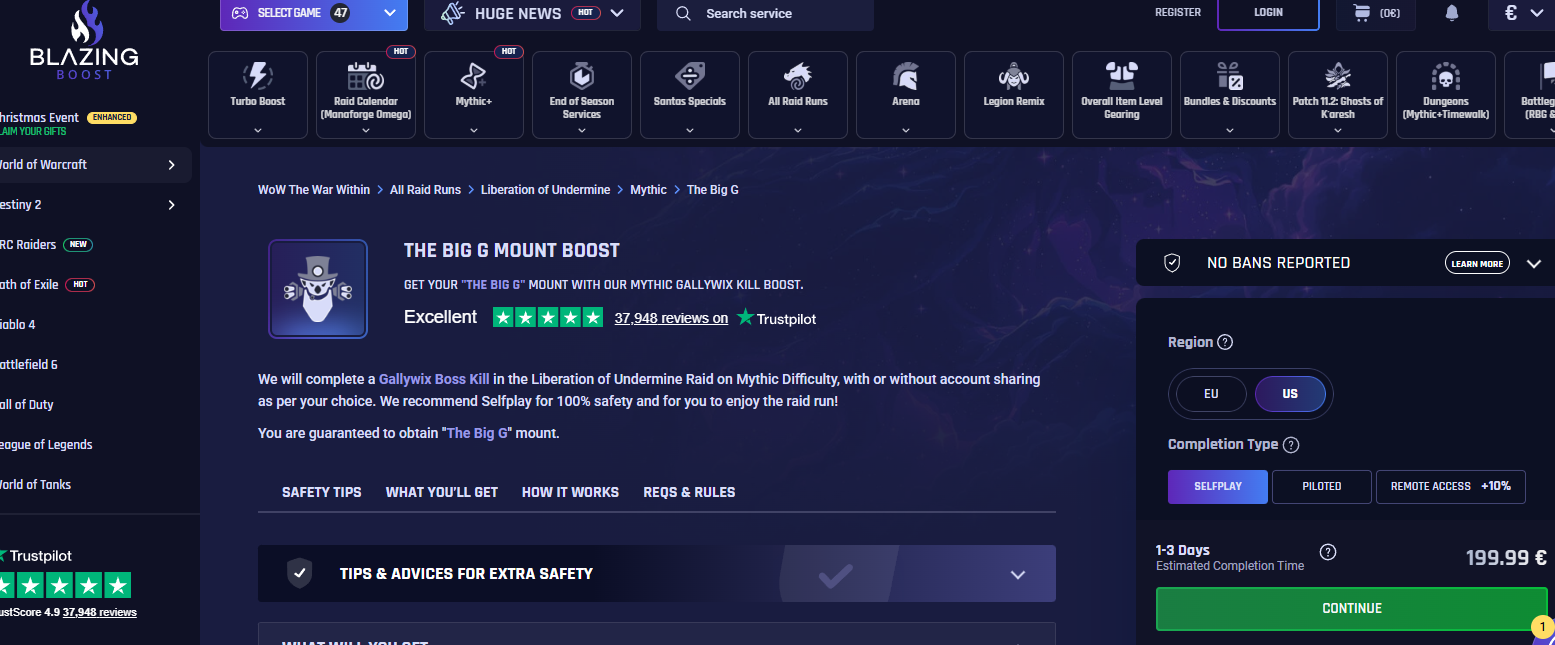
Task: Expand Destiny 2 sidebar arrow
Action: pos(172,205)
